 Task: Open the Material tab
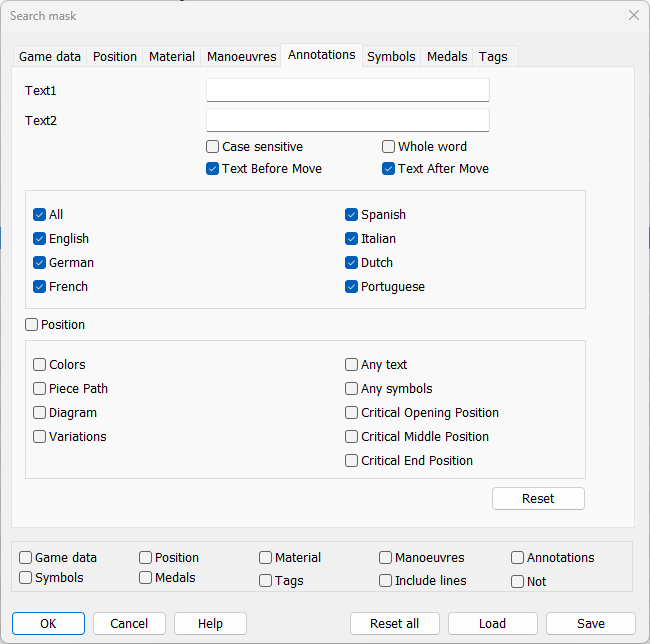pos(172,56)
